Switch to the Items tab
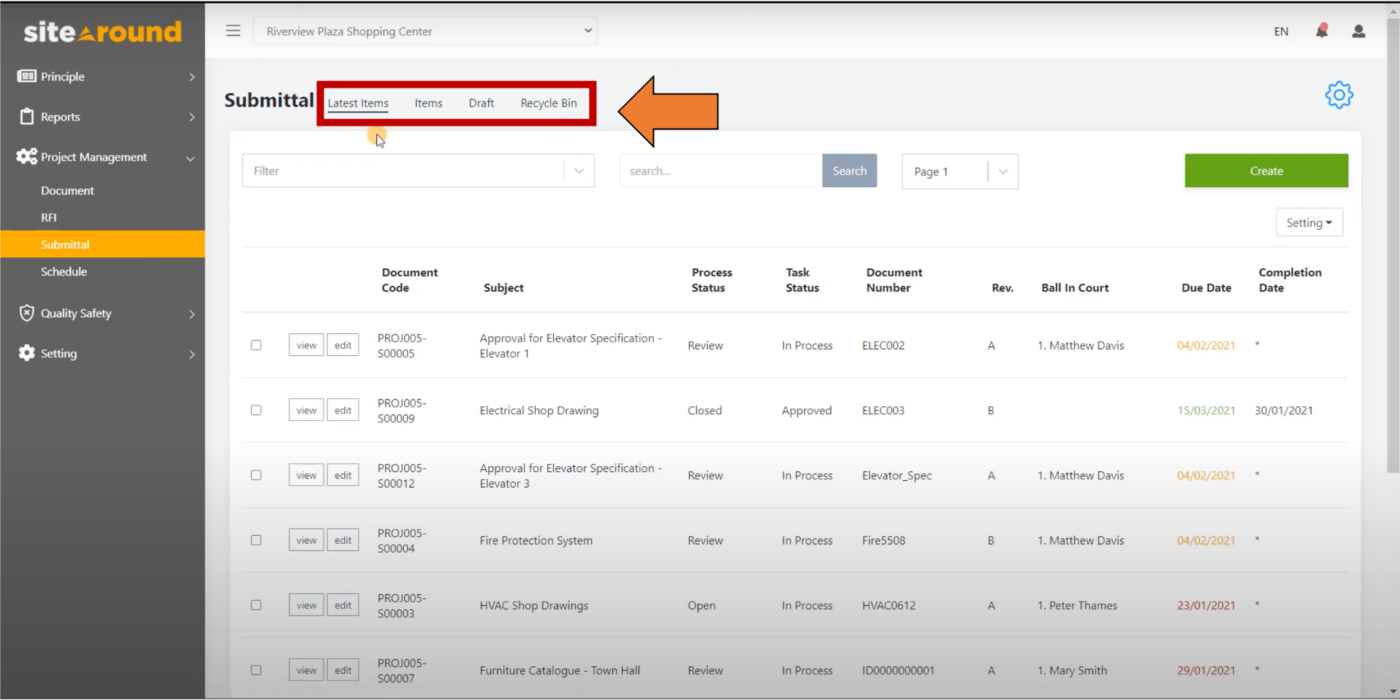The height and width of the screenshot is (700, 1400). 428,103
